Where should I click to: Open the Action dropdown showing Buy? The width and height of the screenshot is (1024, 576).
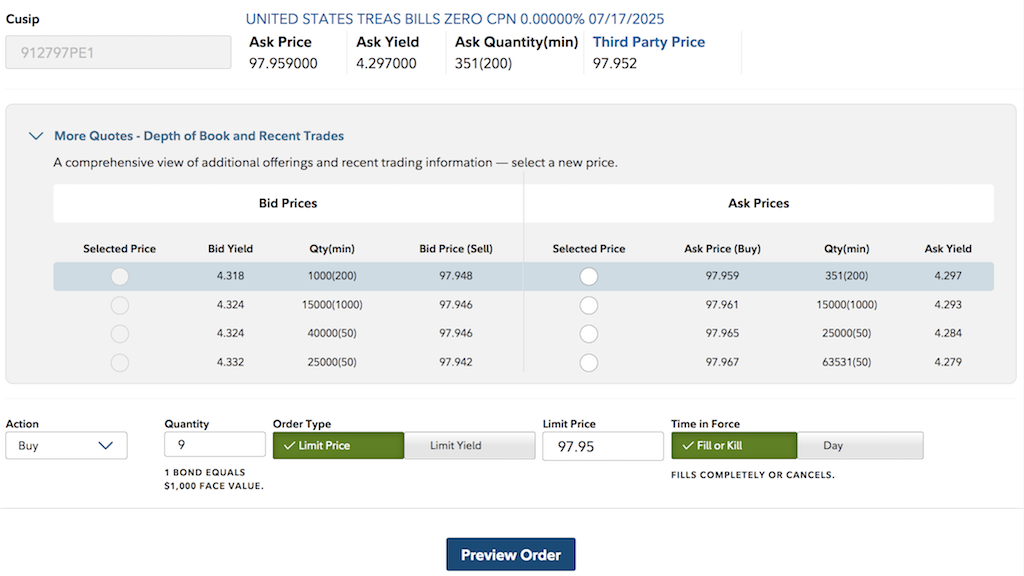[x=66, y=446]
